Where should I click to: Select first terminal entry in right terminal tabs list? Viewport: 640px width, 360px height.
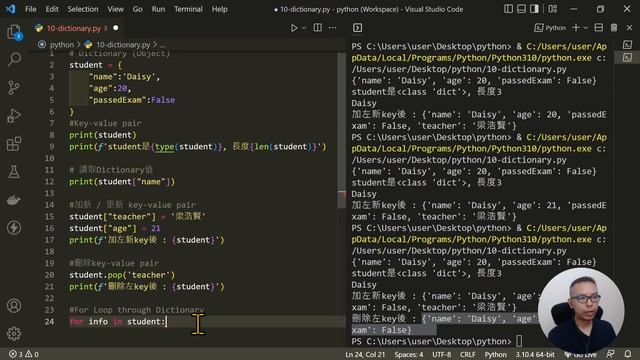(627, 44)
